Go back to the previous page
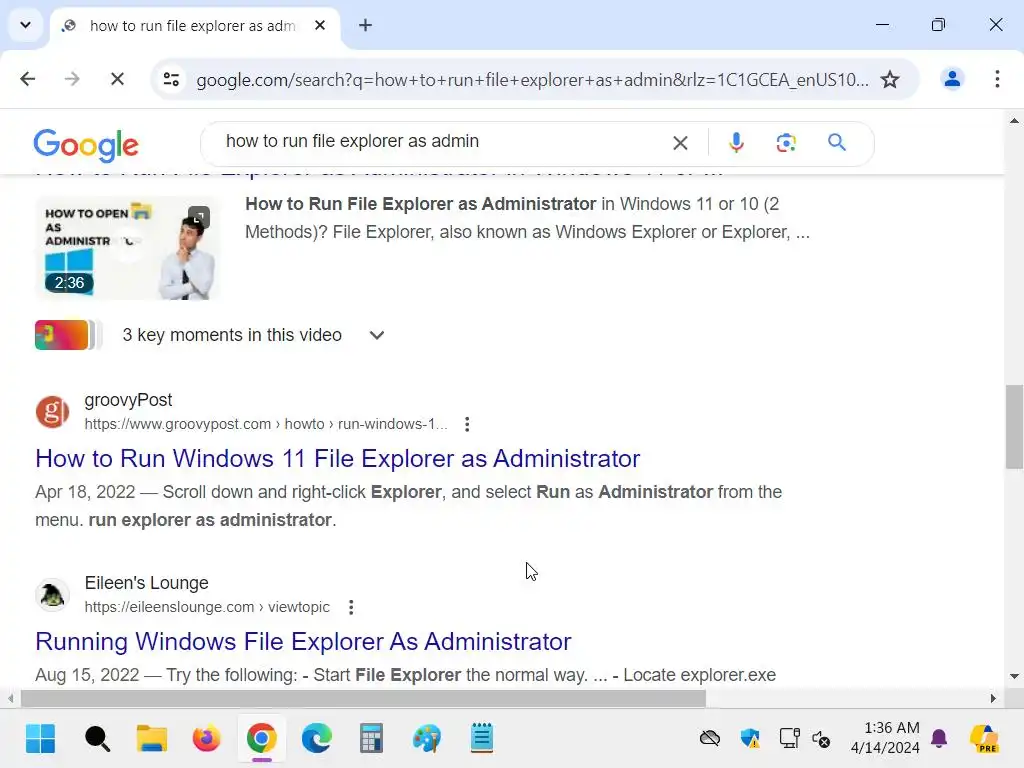The height and width of the screenshot is (768, 1024). click(27, 79)
